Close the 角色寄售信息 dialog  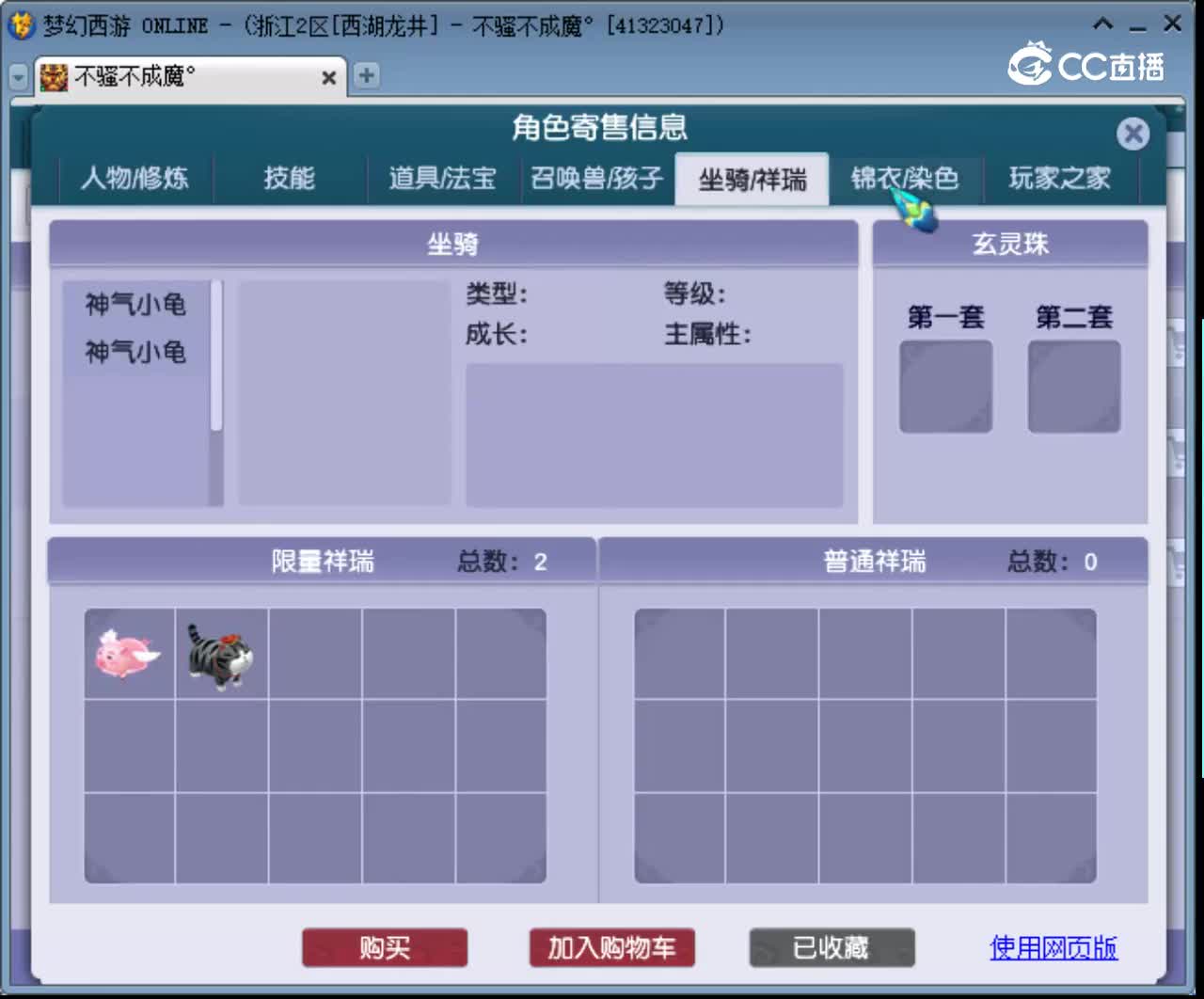coord(1133,134)
